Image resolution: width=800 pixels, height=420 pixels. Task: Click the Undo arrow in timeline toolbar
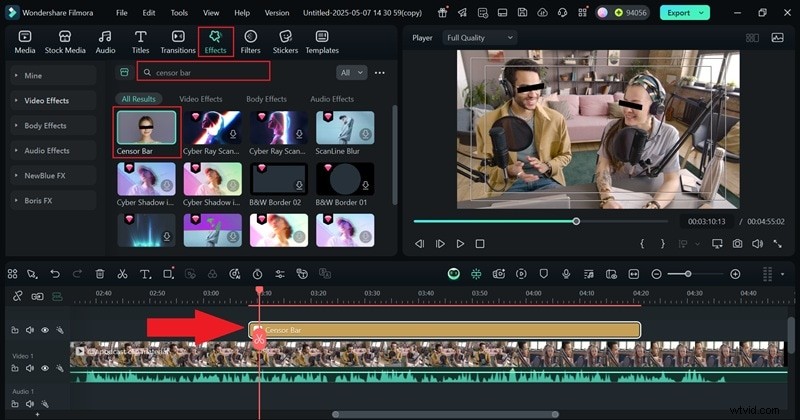(55, 274)
